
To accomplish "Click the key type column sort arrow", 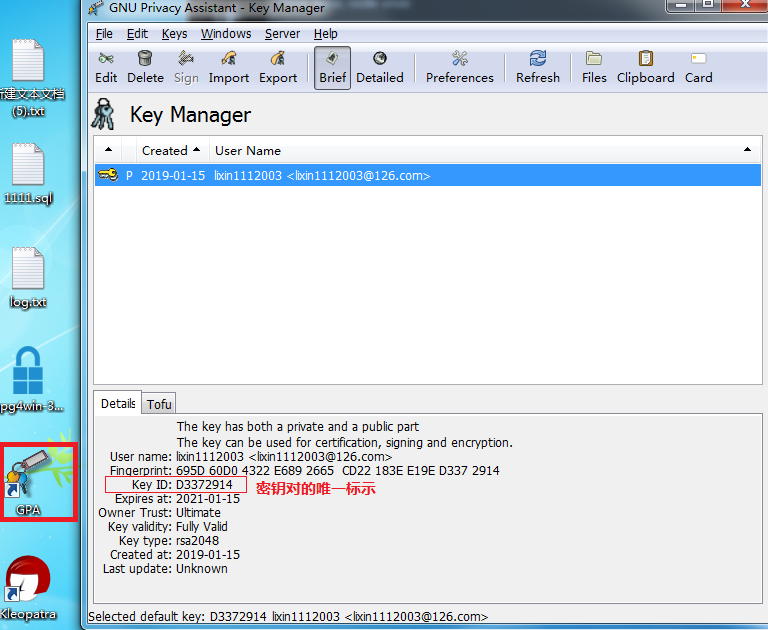I will [x=108, y=150].
